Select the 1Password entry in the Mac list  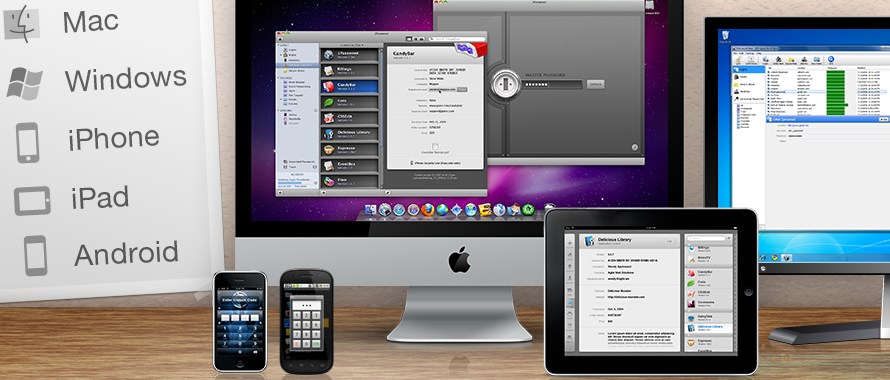coord(349,55)
